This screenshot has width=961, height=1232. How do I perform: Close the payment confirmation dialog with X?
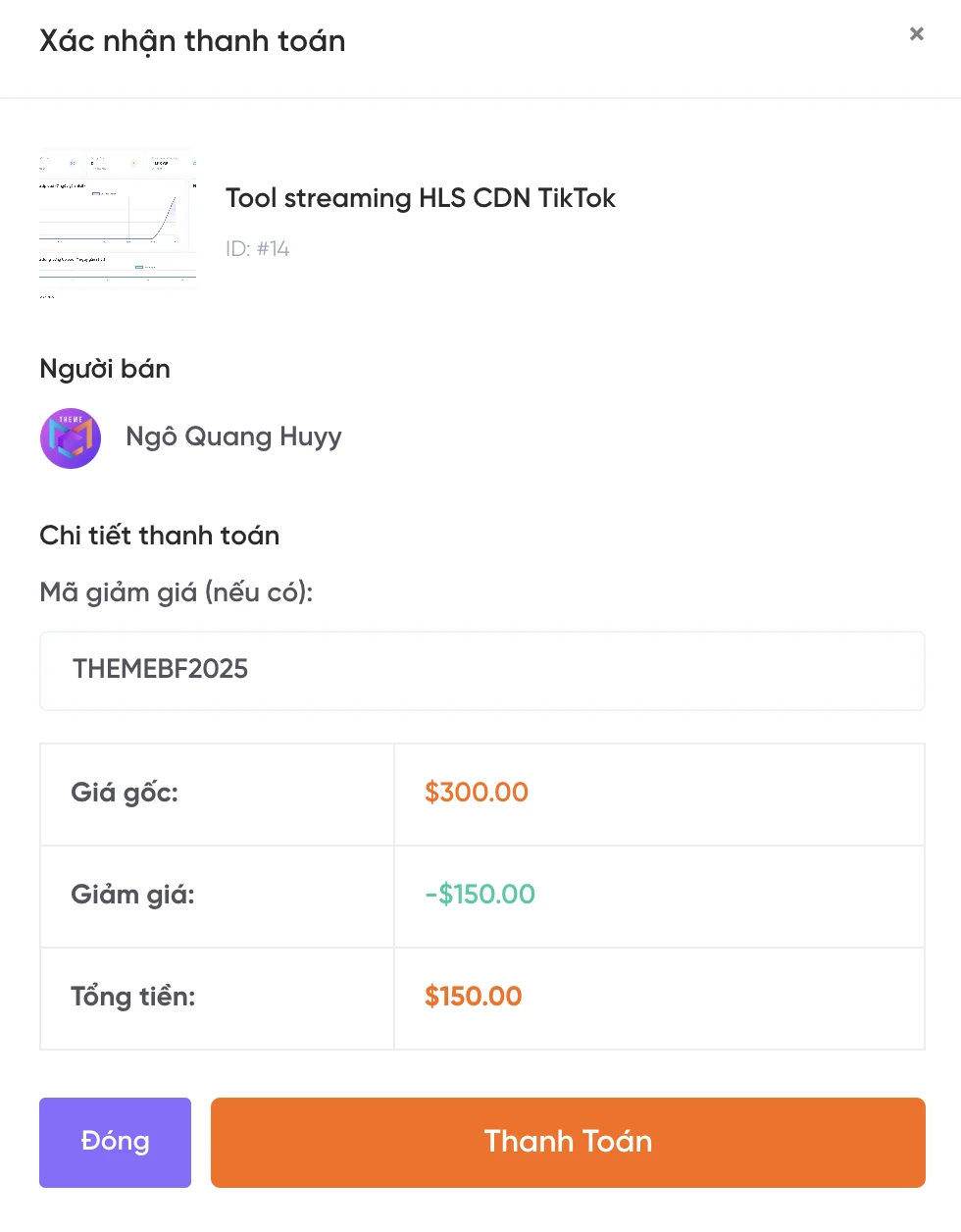(x=917, y=34)
